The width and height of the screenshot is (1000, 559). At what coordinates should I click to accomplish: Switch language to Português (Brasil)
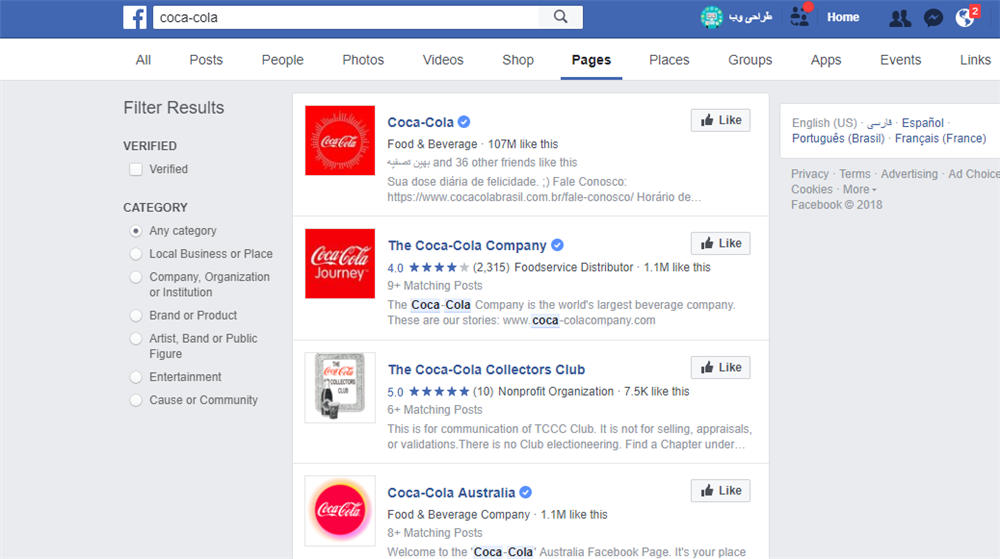[x=838, y=138]
